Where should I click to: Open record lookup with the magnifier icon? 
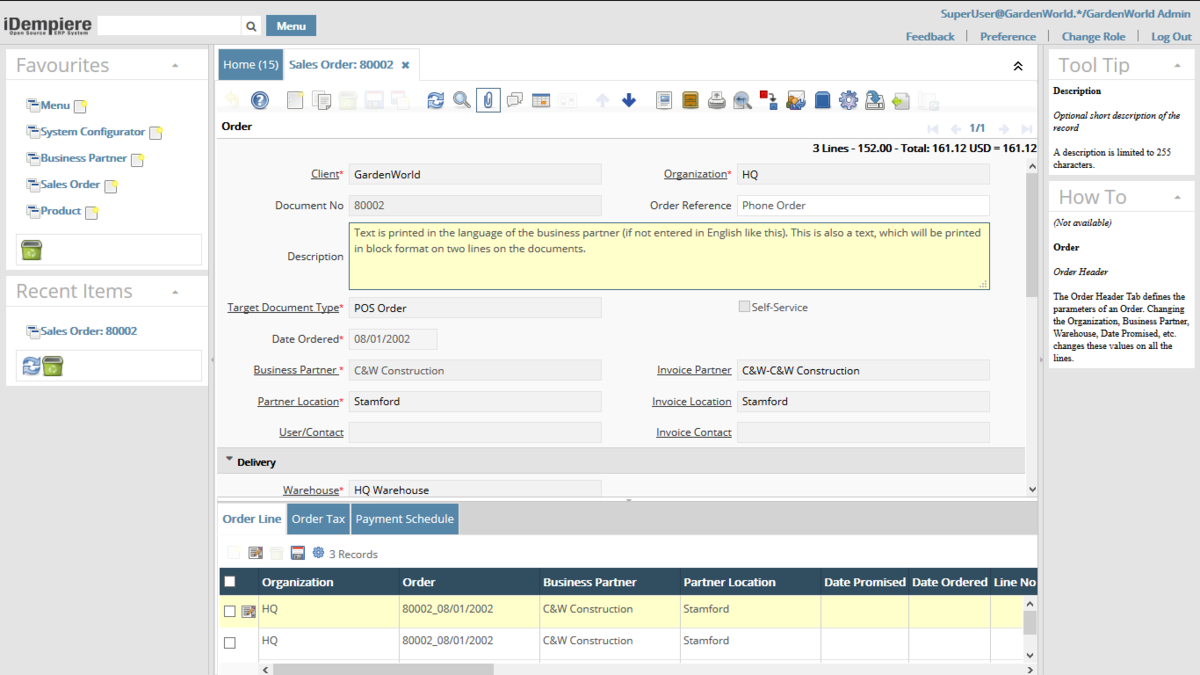click(461, 100)
